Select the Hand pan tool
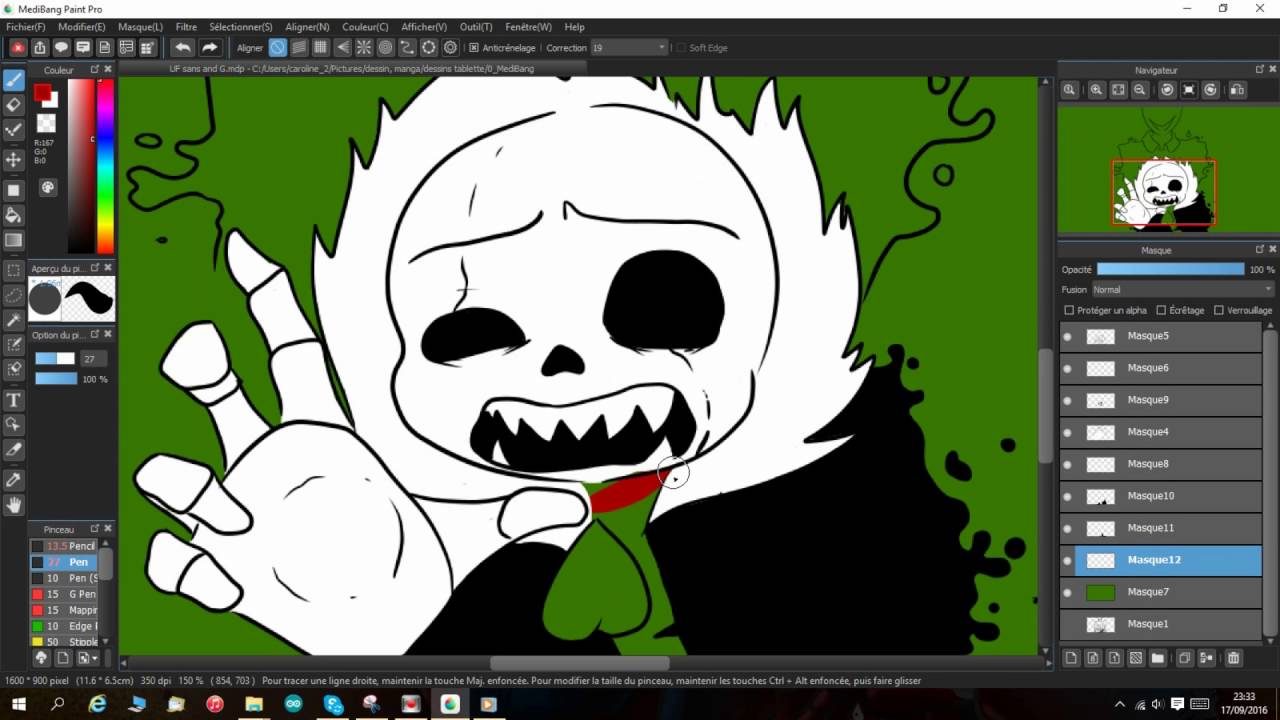Viewport: 1280px width, 720px height. click(14, 505)
